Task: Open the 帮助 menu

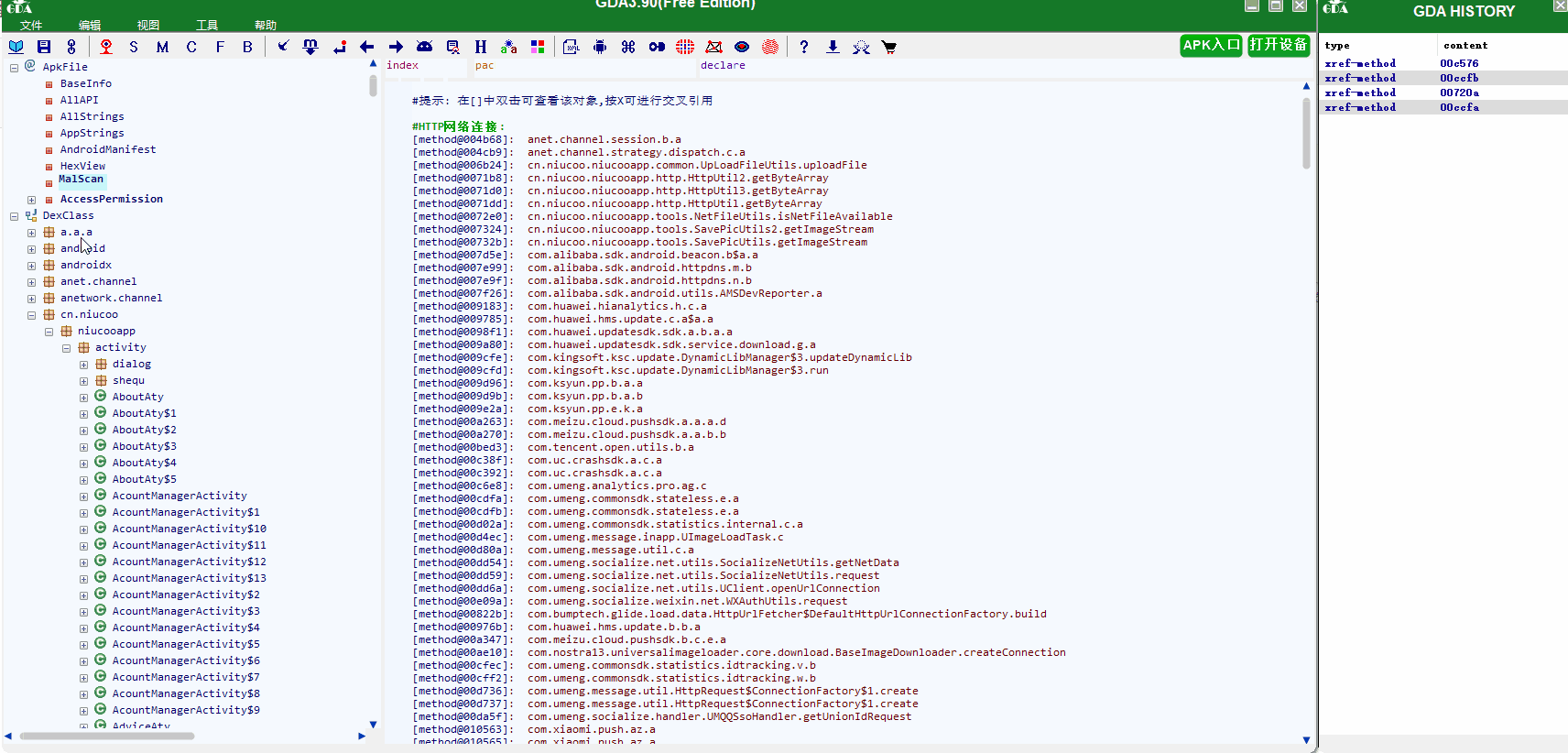Action: pyautogui.click(x=266, y=26)
